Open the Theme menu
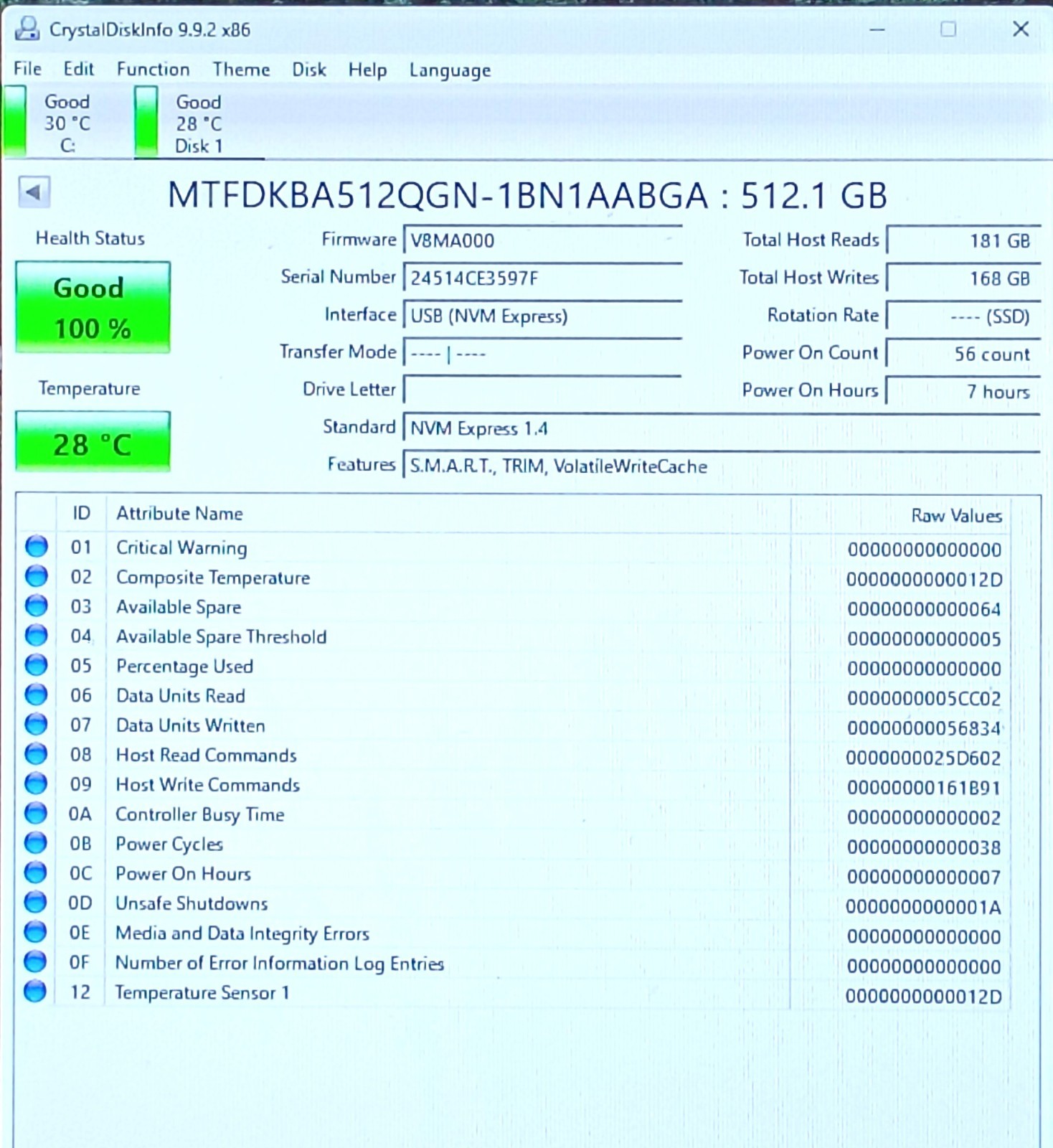The image size is (1053, 1148). click(241, 70)
